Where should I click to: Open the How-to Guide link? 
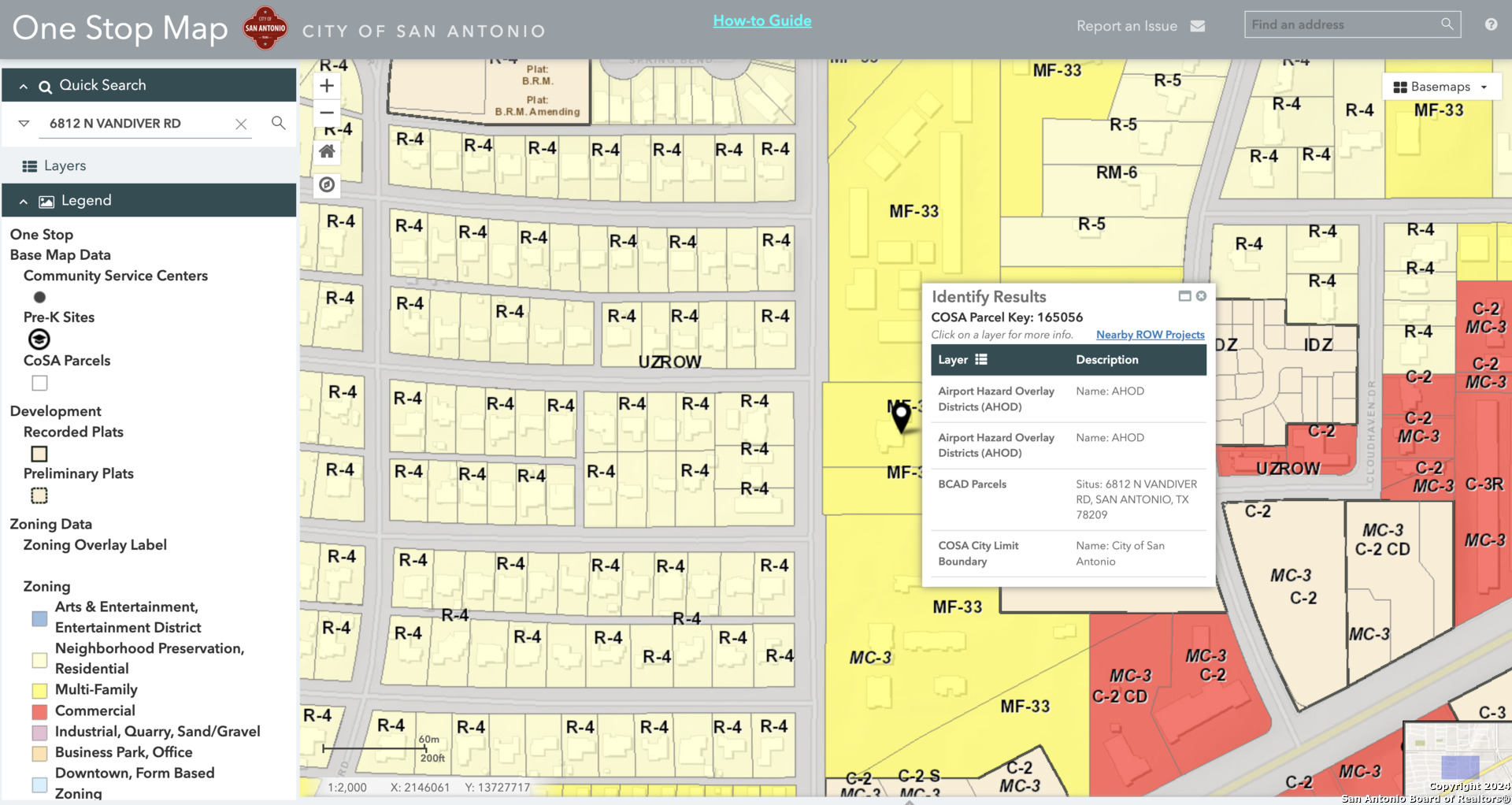[762, 21]
